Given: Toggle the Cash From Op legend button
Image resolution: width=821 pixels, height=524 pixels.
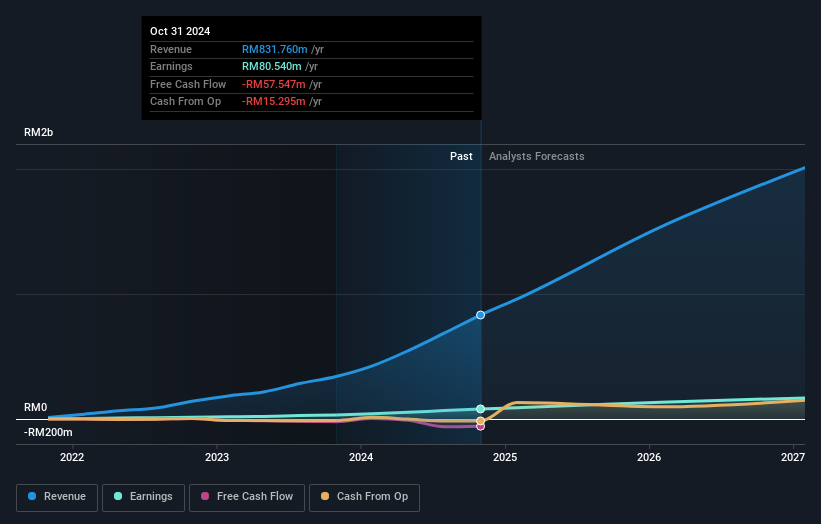Looking at the screenshot, I should 364,497.
